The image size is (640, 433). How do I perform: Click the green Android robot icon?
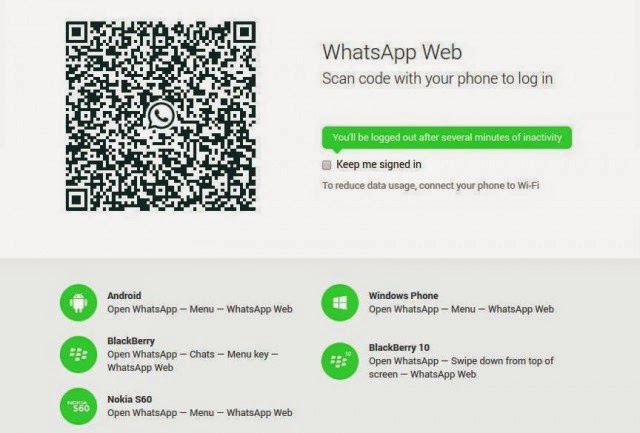pyautogui.click(x=78, y=302)
